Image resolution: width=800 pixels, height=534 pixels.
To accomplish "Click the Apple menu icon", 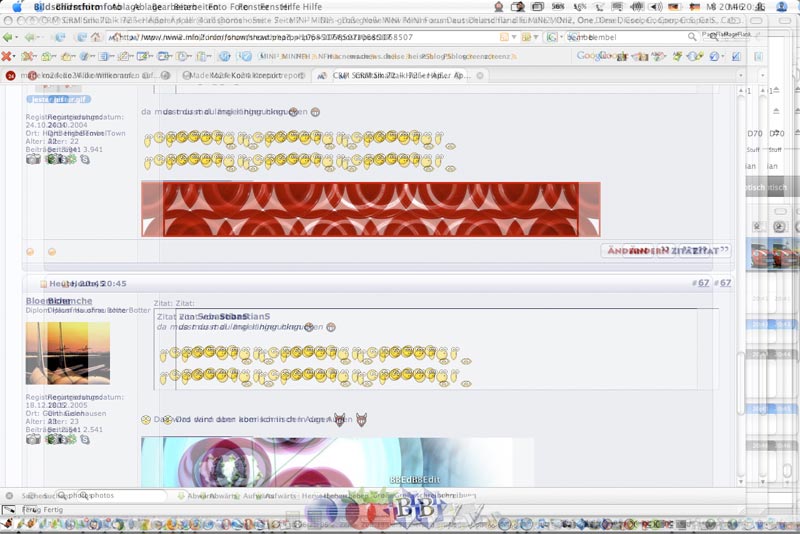I will pos(17,7).
